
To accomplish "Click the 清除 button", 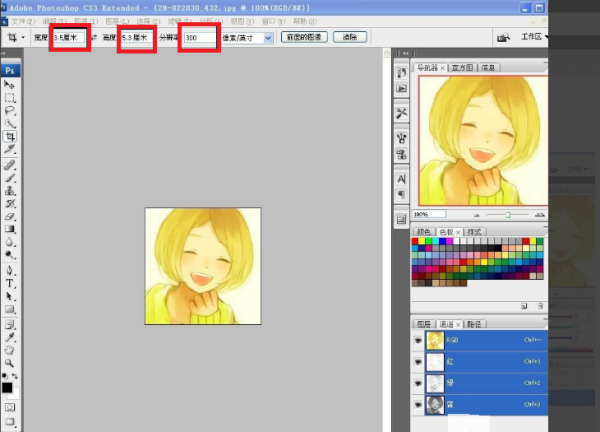I will click(x=350, y=37).
